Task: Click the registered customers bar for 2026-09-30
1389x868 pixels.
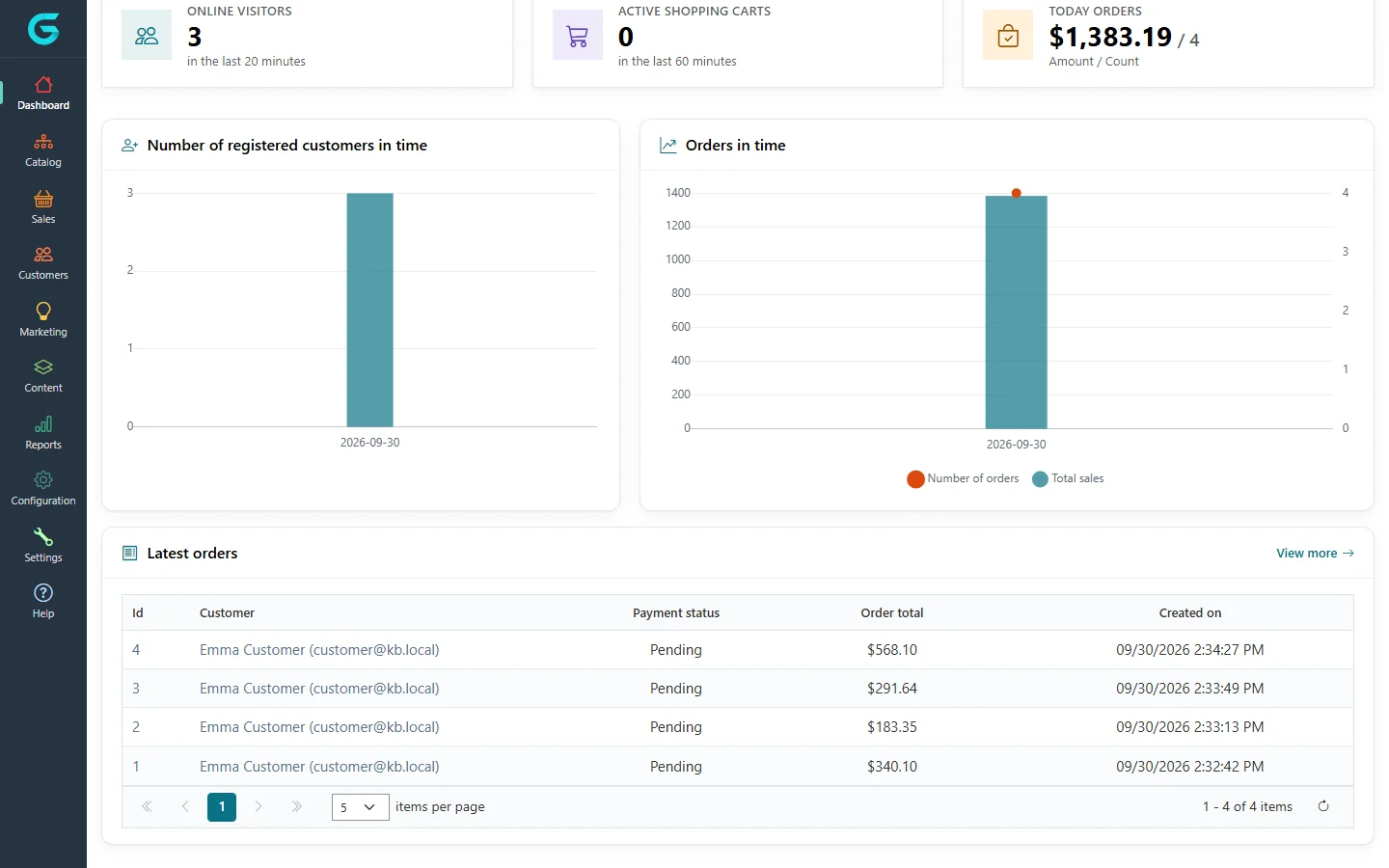Action: pyautogui.click(x=370, y=310)
